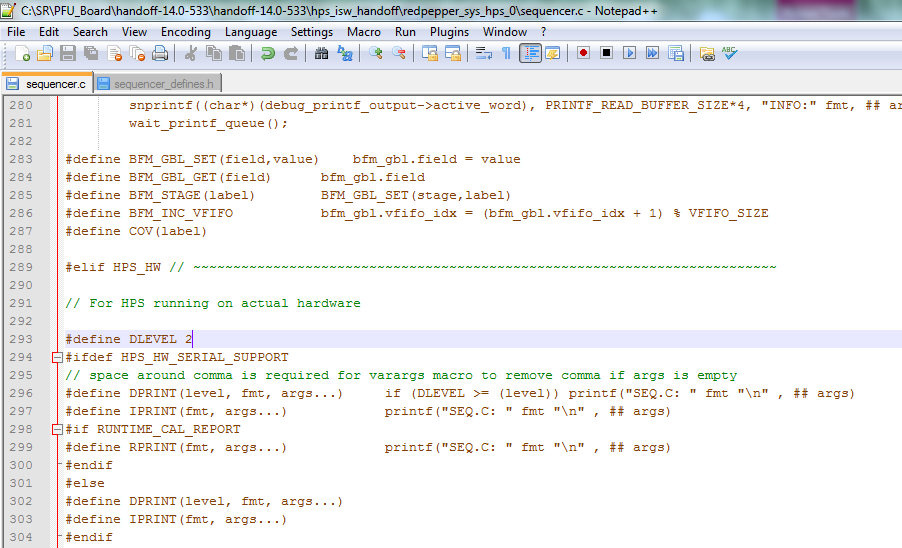Image resolution: width=902 pixels, height=548 pixels.
Task: Open the Search menu
Action: point(90,32)
